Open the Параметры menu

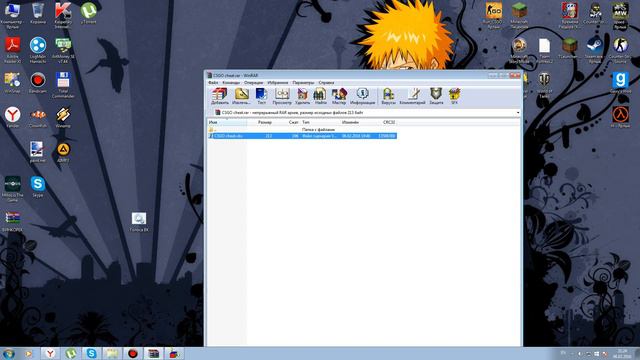tap(303, 83)
